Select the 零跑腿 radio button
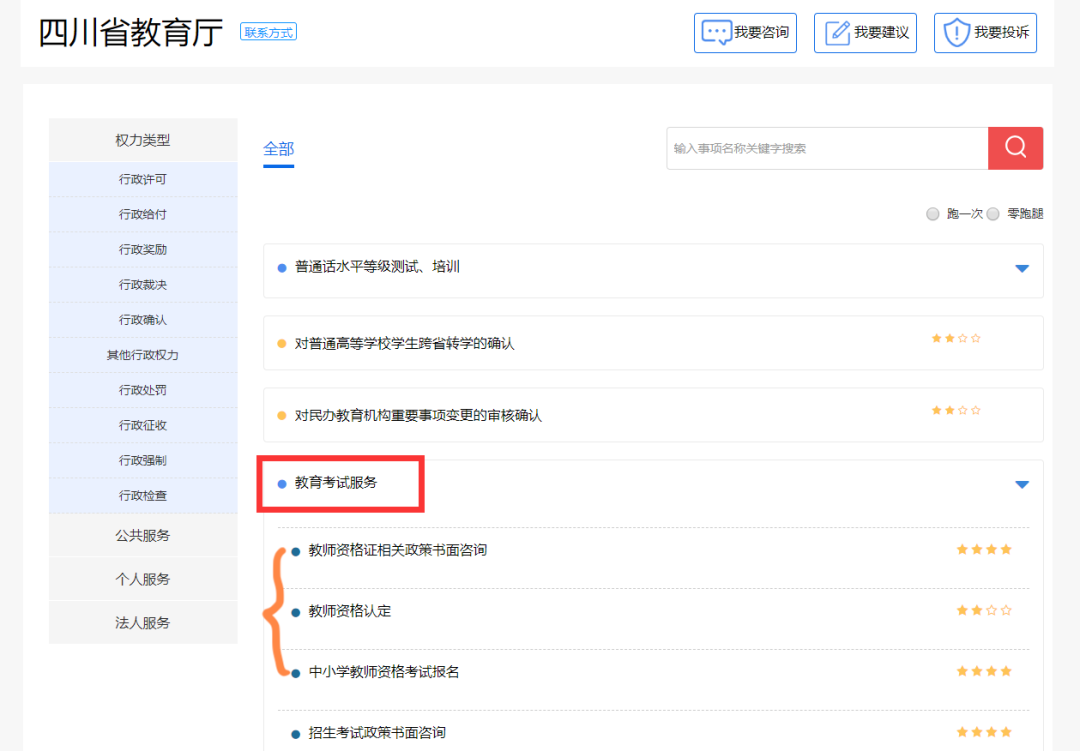 (993, 214)
